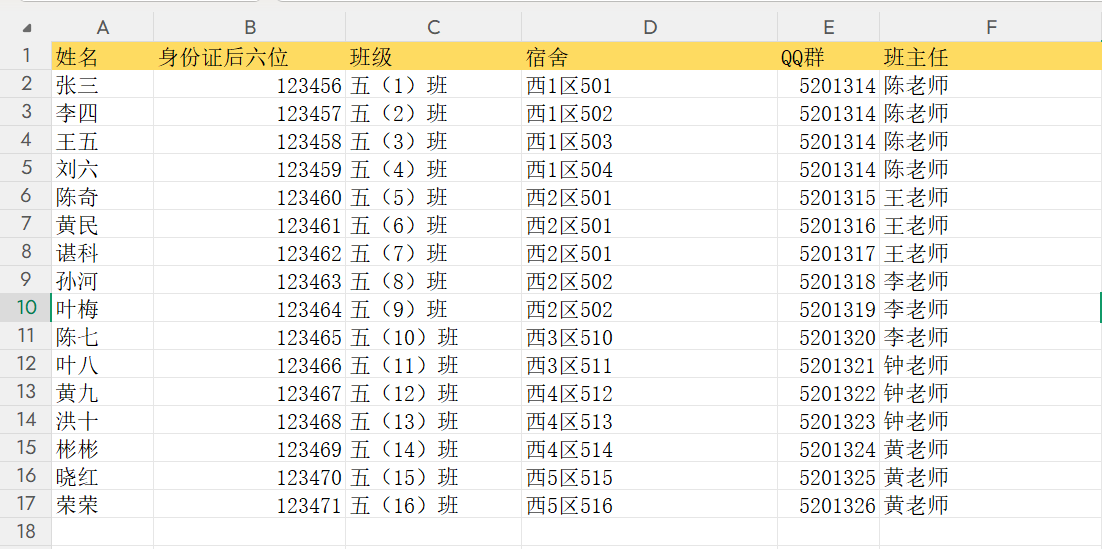Click the header cell 姓名

tap(103, 56)
